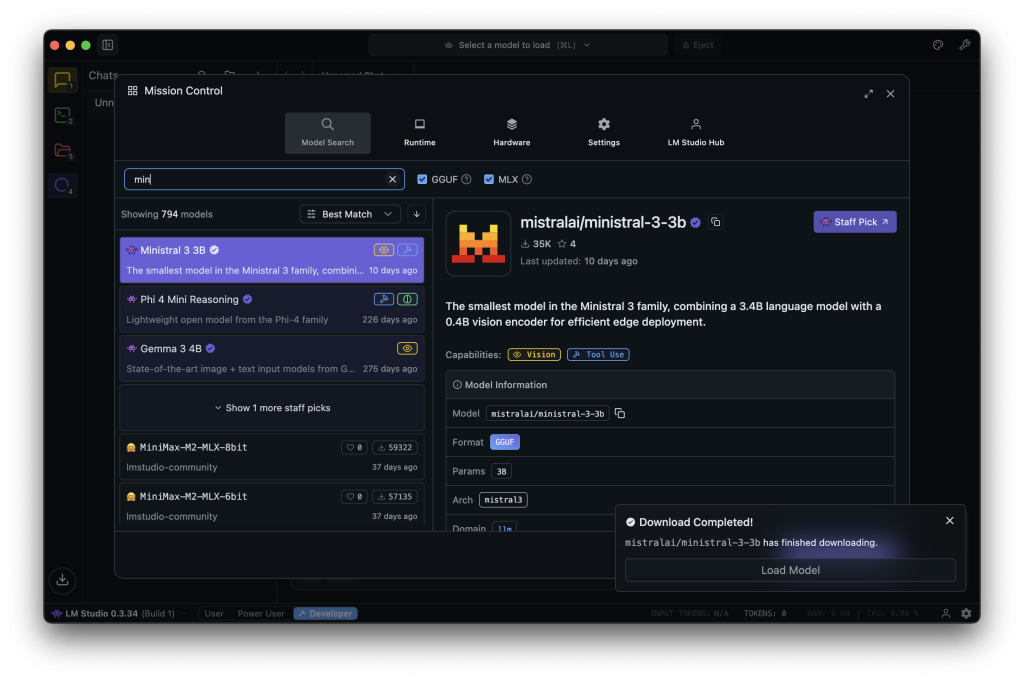This screenshot has width=1024, height=681.
Task: Open My Models folder sidebar icon
Action: point(62,151)
